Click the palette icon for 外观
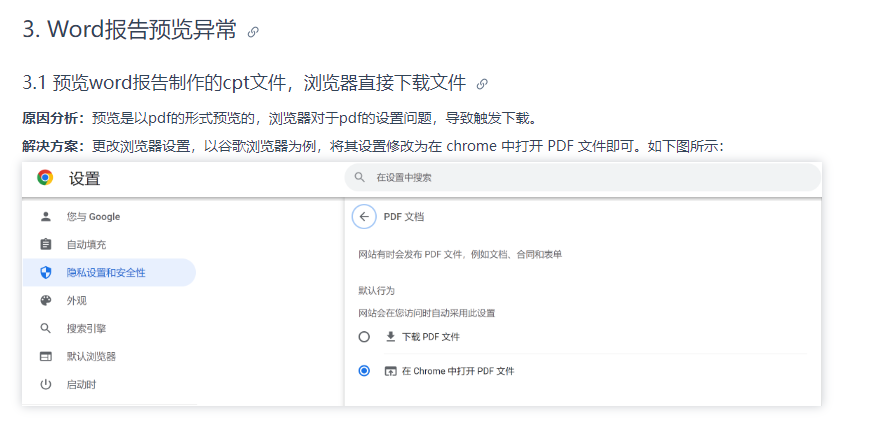Viewport: 886px width, 432px height. 46,300
